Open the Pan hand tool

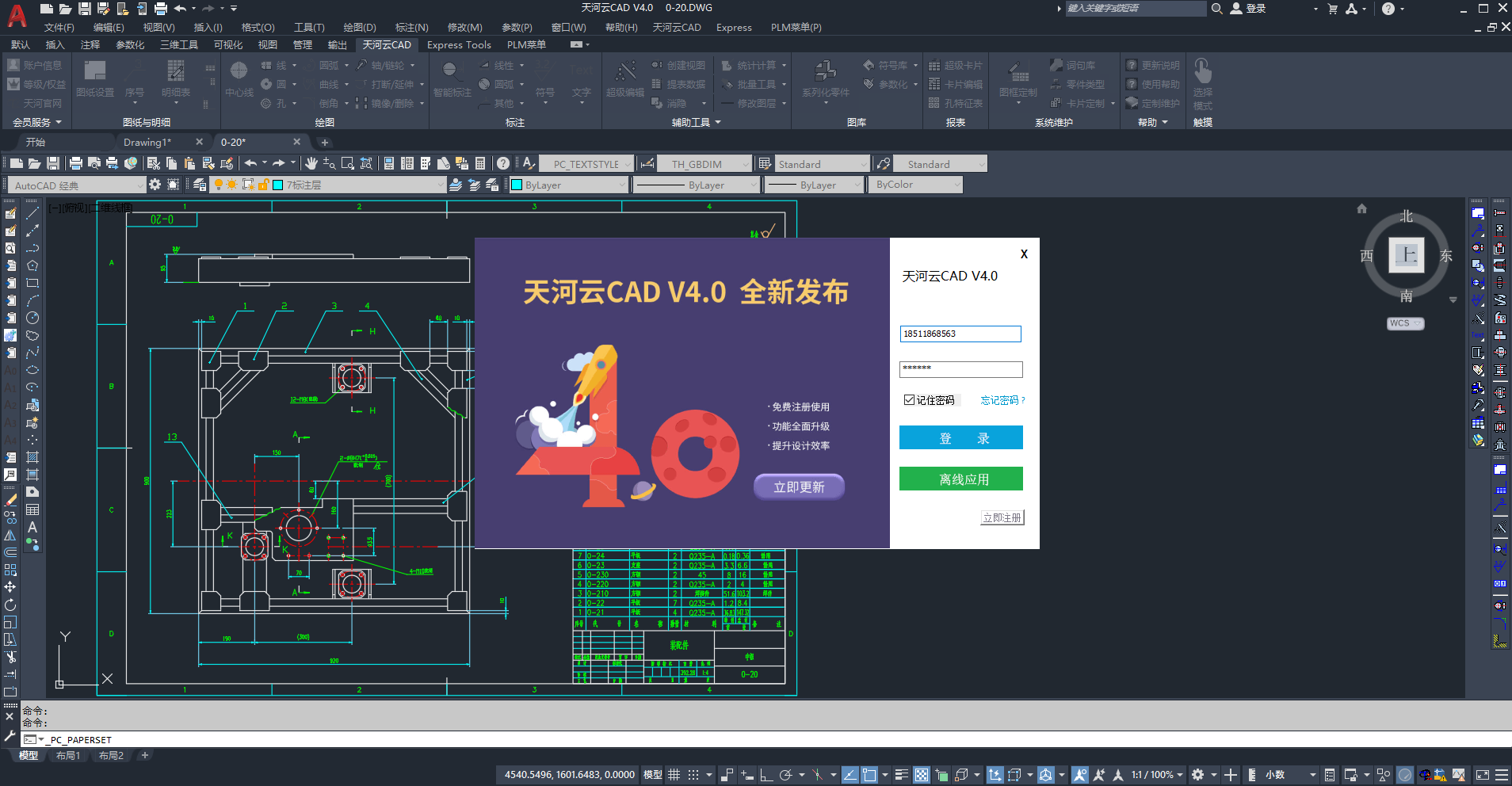311,163
